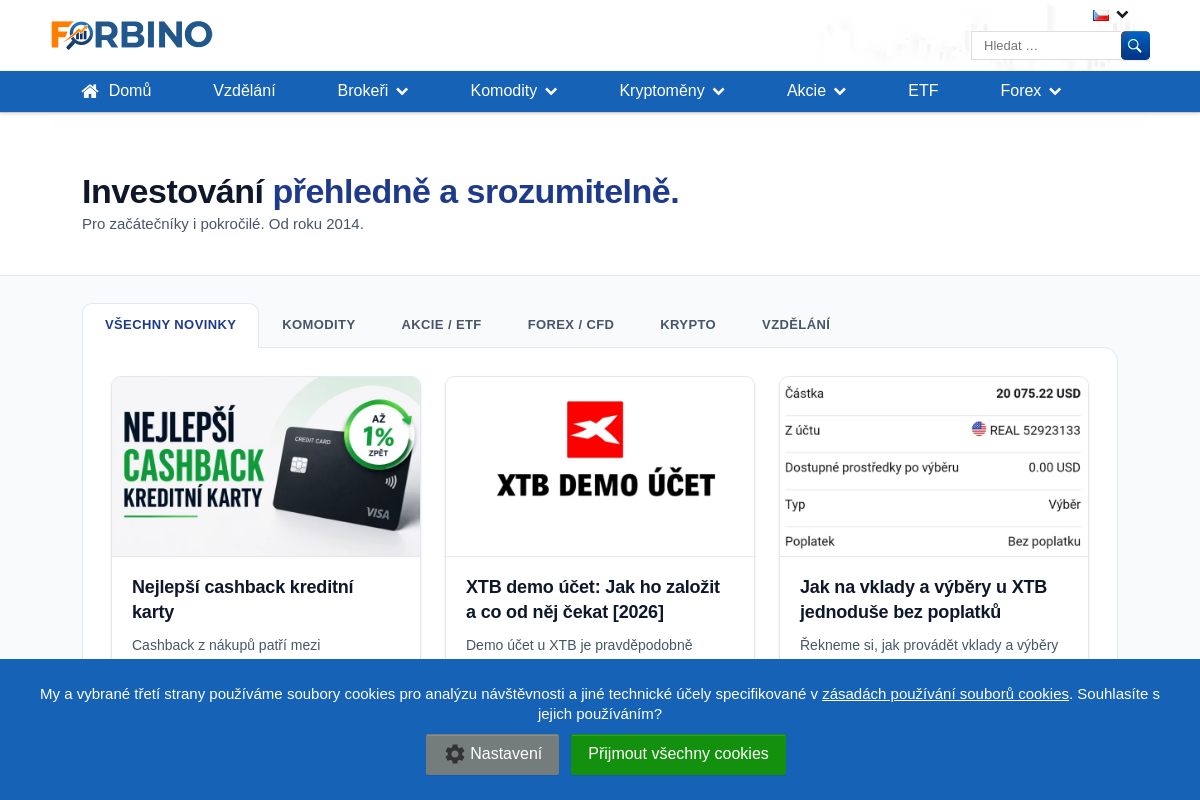1200x800 pixels.
Task: Switch to the FOREX / CFD tab
Action: pos(571,325)
